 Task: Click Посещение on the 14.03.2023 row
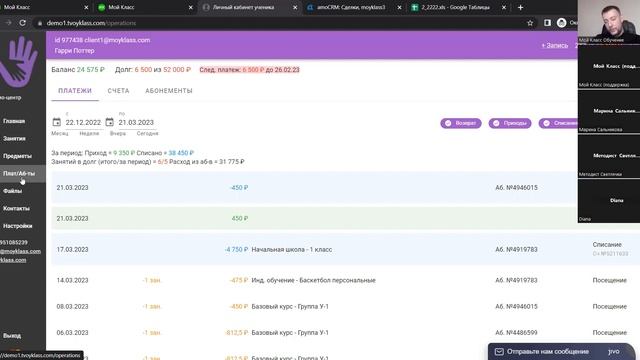[609, 280]
